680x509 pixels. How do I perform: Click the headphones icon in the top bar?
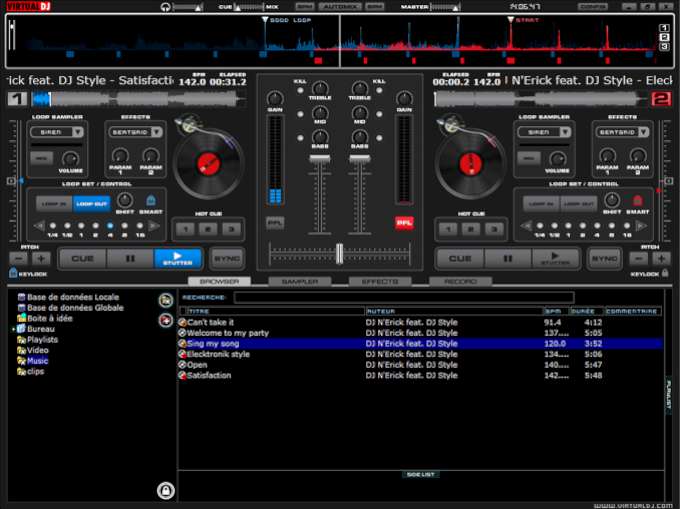pos(165,7)
